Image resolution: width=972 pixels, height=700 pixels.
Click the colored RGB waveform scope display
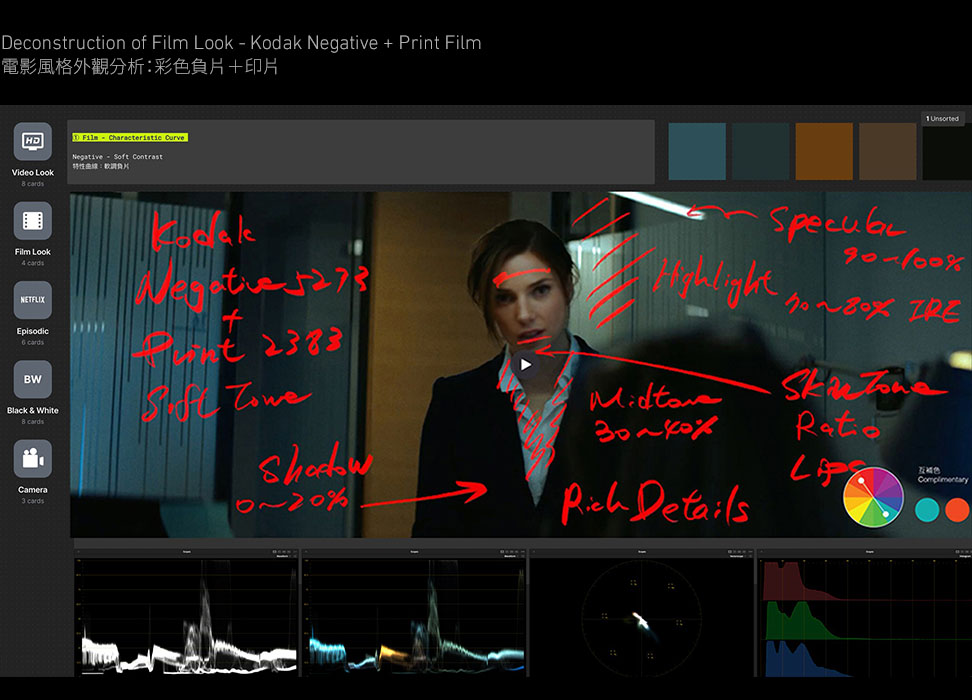414,618
